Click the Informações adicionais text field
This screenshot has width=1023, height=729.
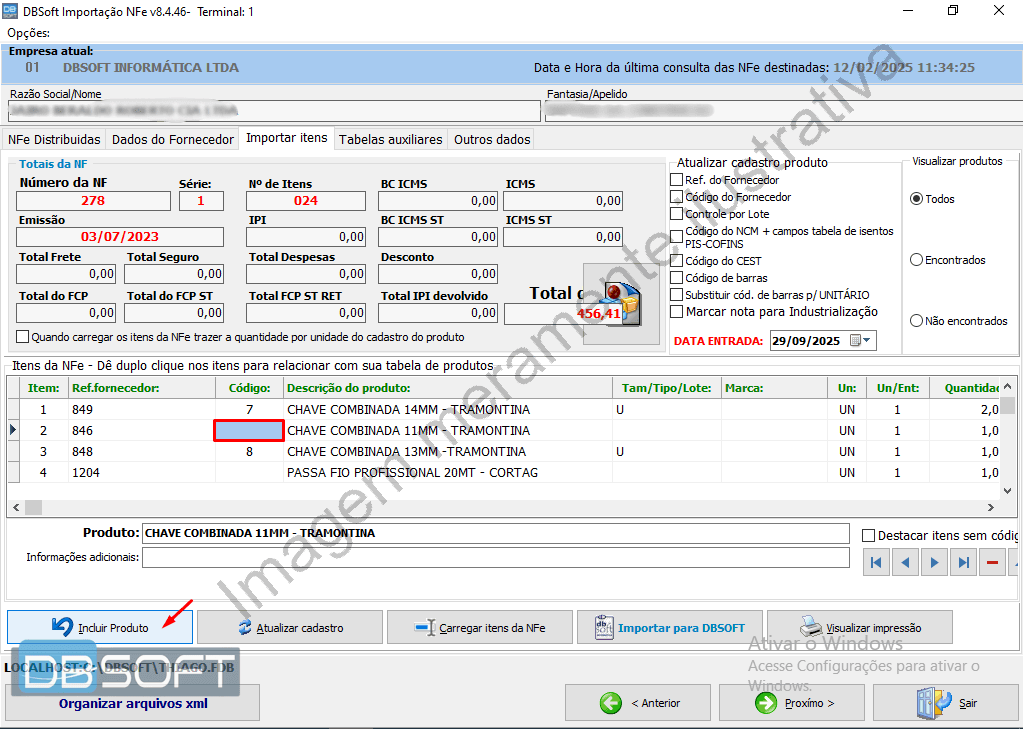pos(495,558)
